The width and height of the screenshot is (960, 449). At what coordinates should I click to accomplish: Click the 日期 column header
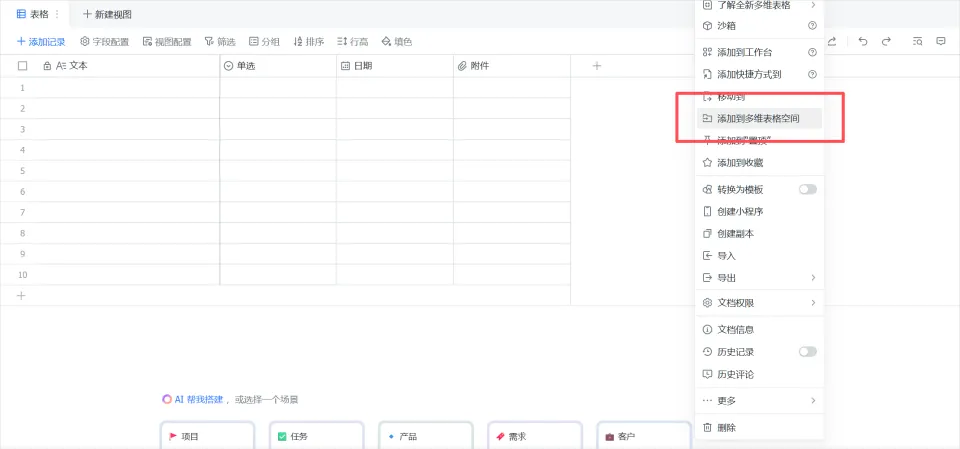click(395, 66)
